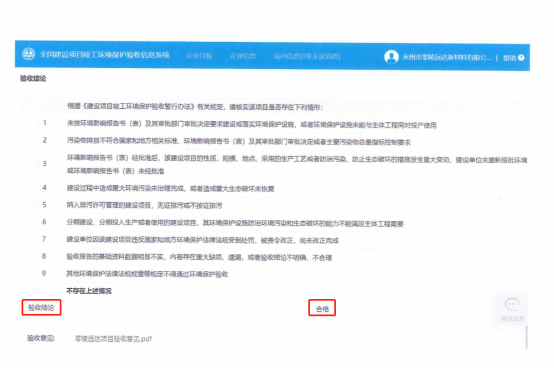Tick the checkbox for item 3
Viewport: 554px width, 368px height.
click(37, 164)
